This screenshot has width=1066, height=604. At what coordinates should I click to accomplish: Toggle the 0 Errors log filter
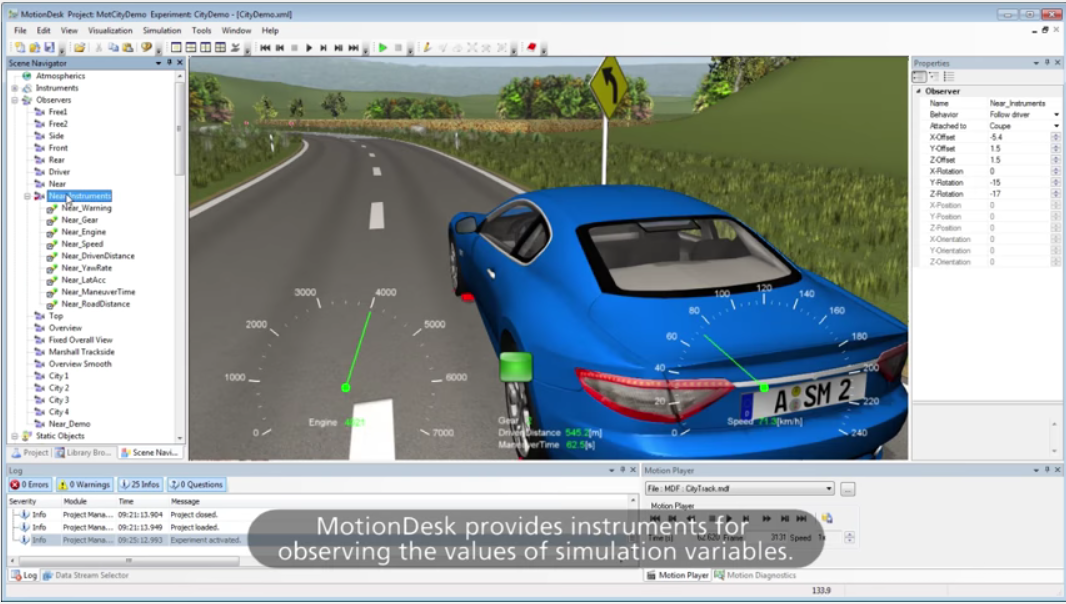point(30,485)
